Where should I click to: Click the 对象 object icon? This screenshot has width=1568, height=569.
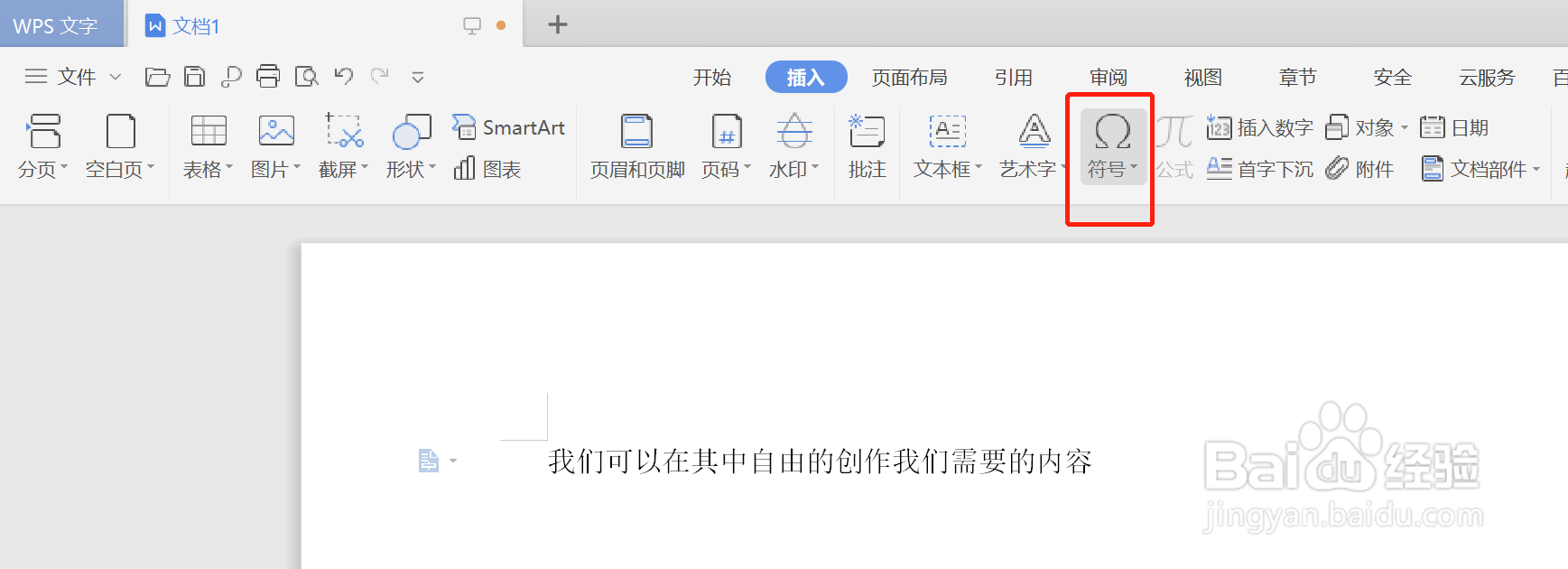click(x=1337, y=127)
